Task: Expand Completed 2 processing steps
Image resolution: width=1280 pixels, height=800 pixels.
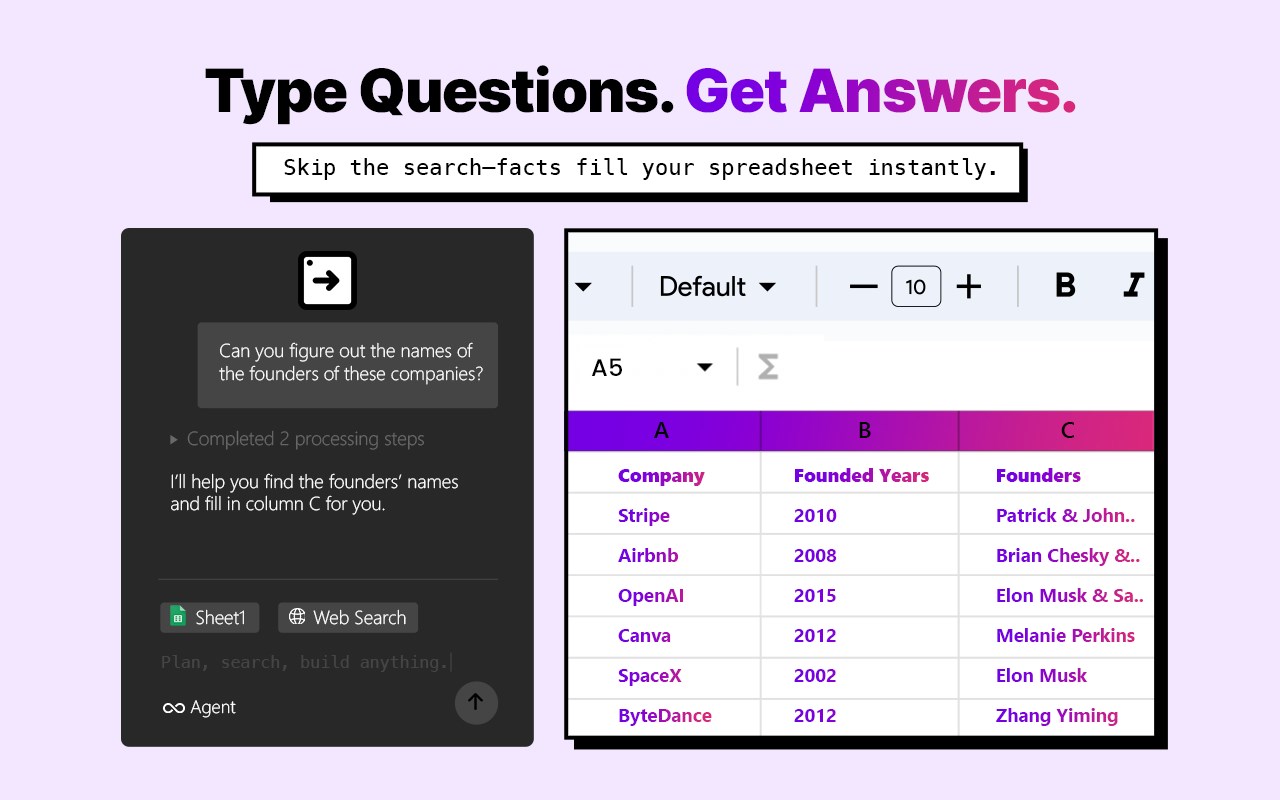Action: pos(297,439)
